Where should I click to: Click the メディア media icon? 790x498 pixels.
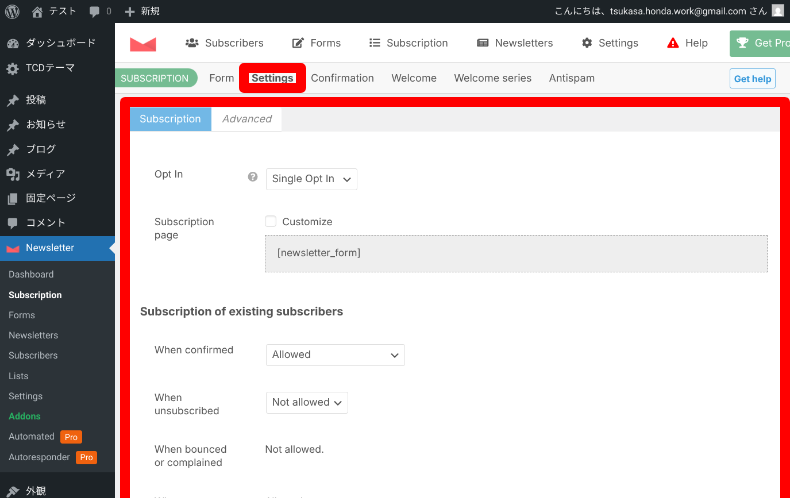click(13, 174)
